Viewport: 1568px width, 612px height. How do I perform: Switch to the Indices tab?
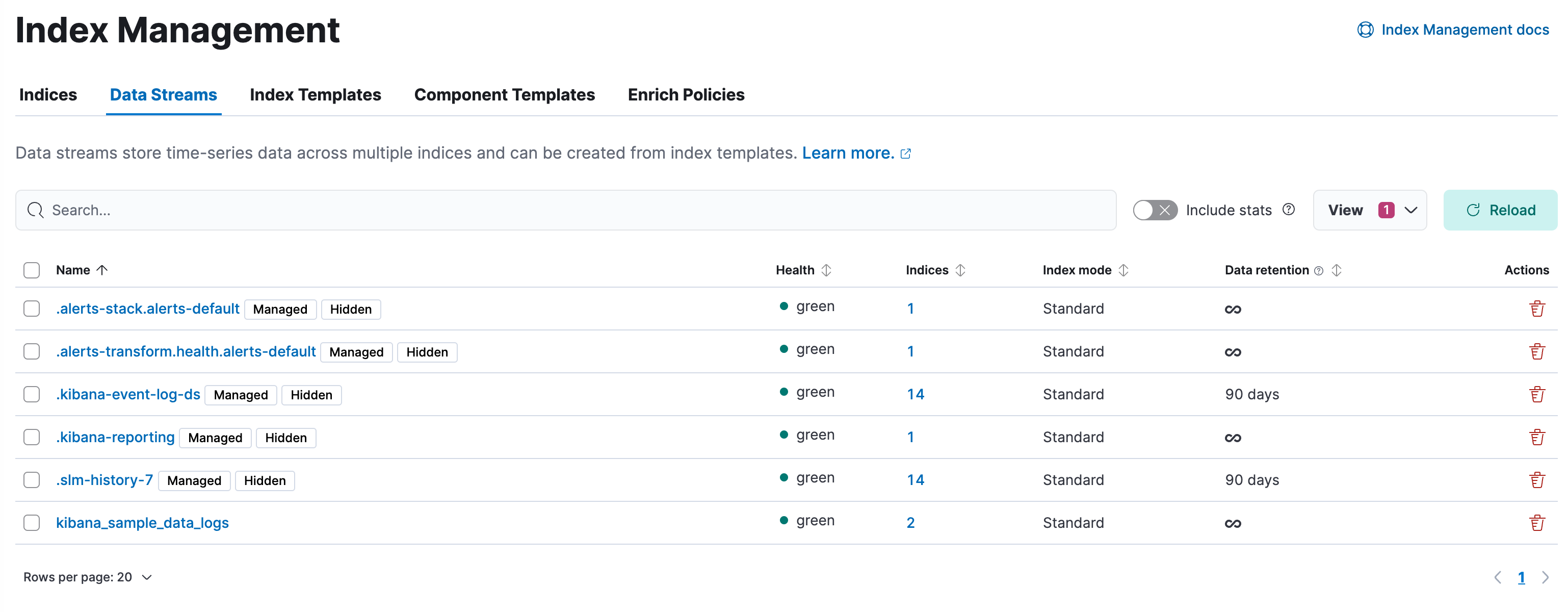click(x=48, y=95)
